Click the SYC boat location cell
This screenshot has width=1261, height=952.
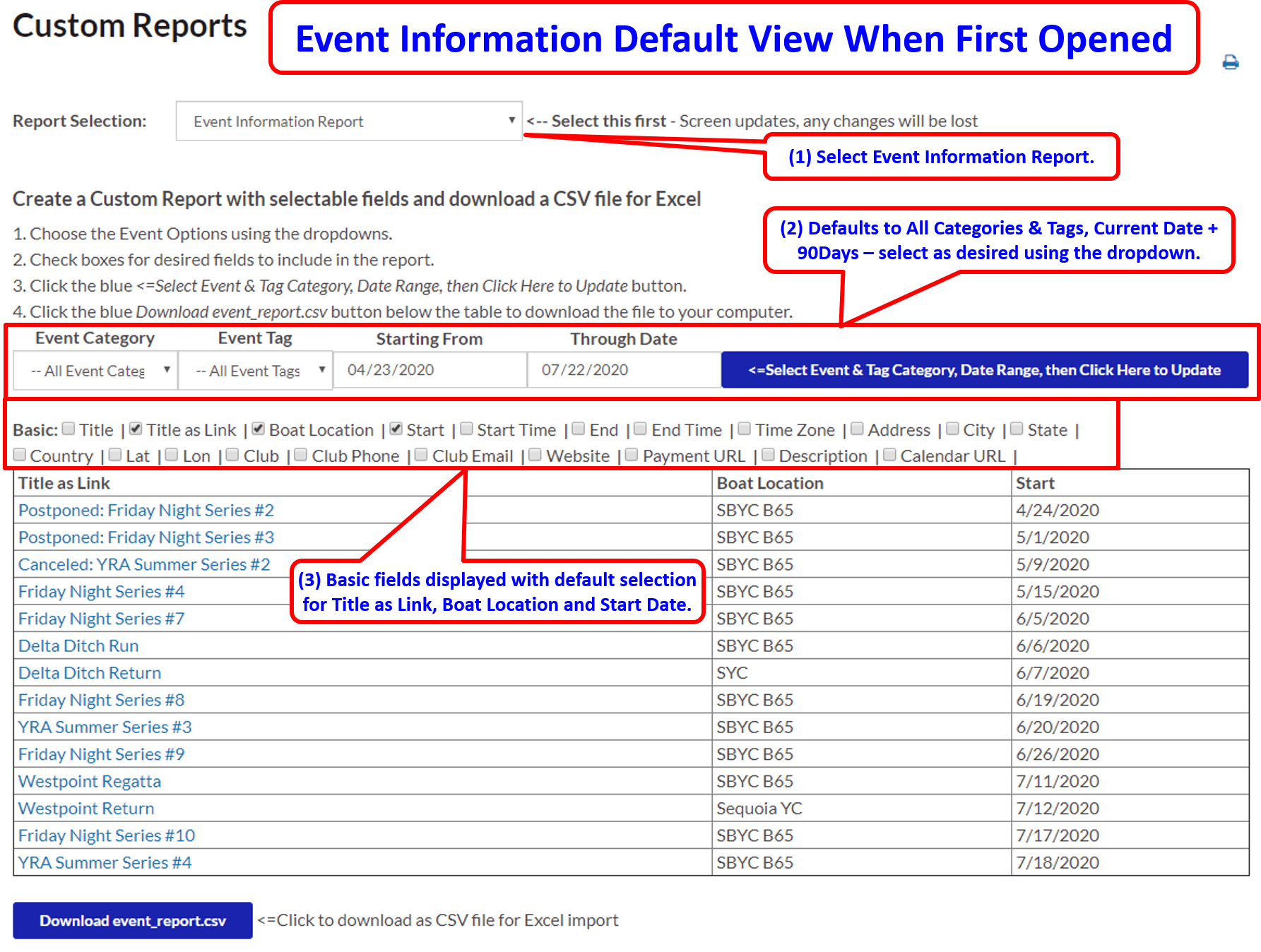tap(861, 673)
